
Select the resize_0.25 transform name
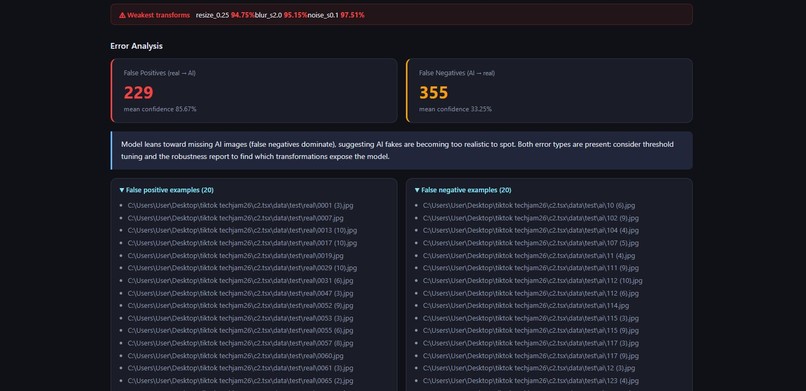pos(212,15)
